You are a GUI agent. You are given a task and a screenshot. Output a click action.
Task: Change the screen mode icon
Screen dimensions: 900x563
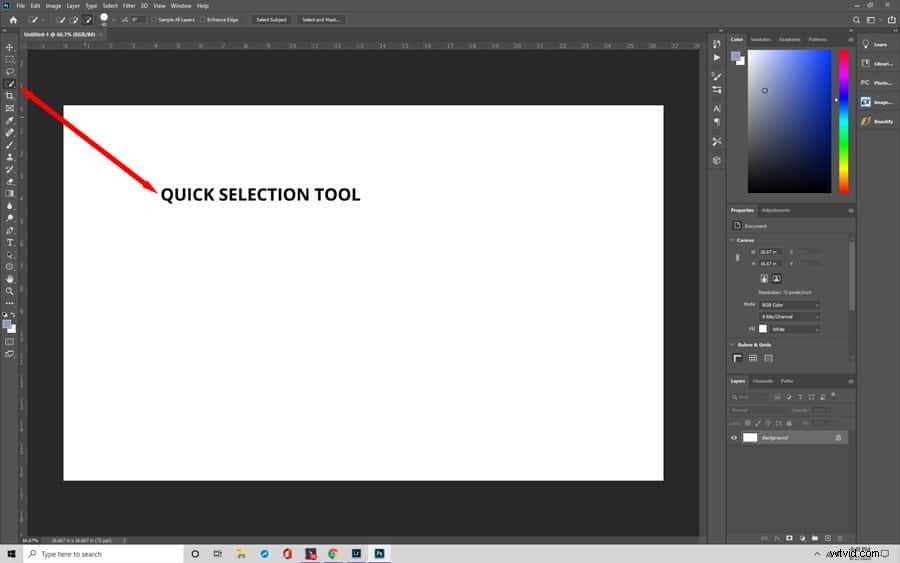10,354
